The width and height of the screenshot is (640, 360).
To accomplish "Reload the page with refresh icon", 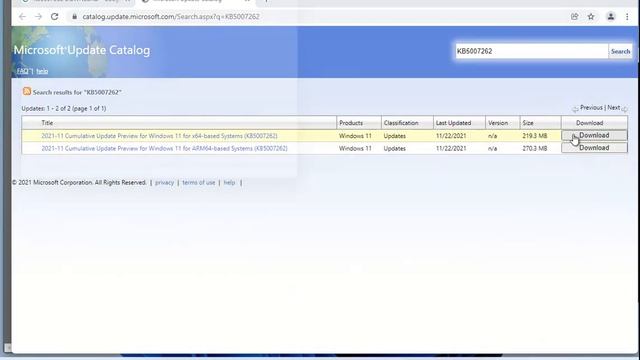I will click(54, 17).
